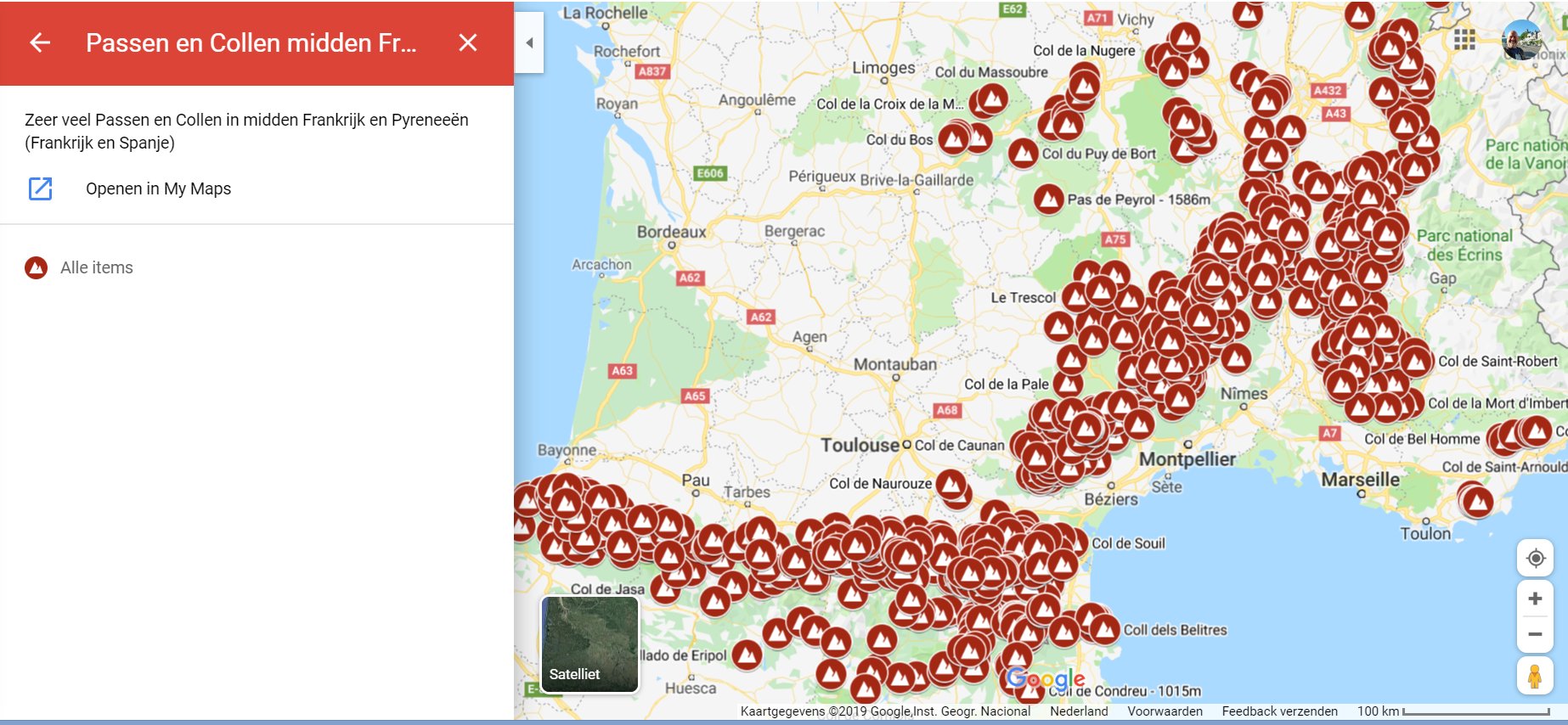This screenshot has height=725, width=1568.
Task: Click the Col du Bos label
Action: [x=900, y=140]
